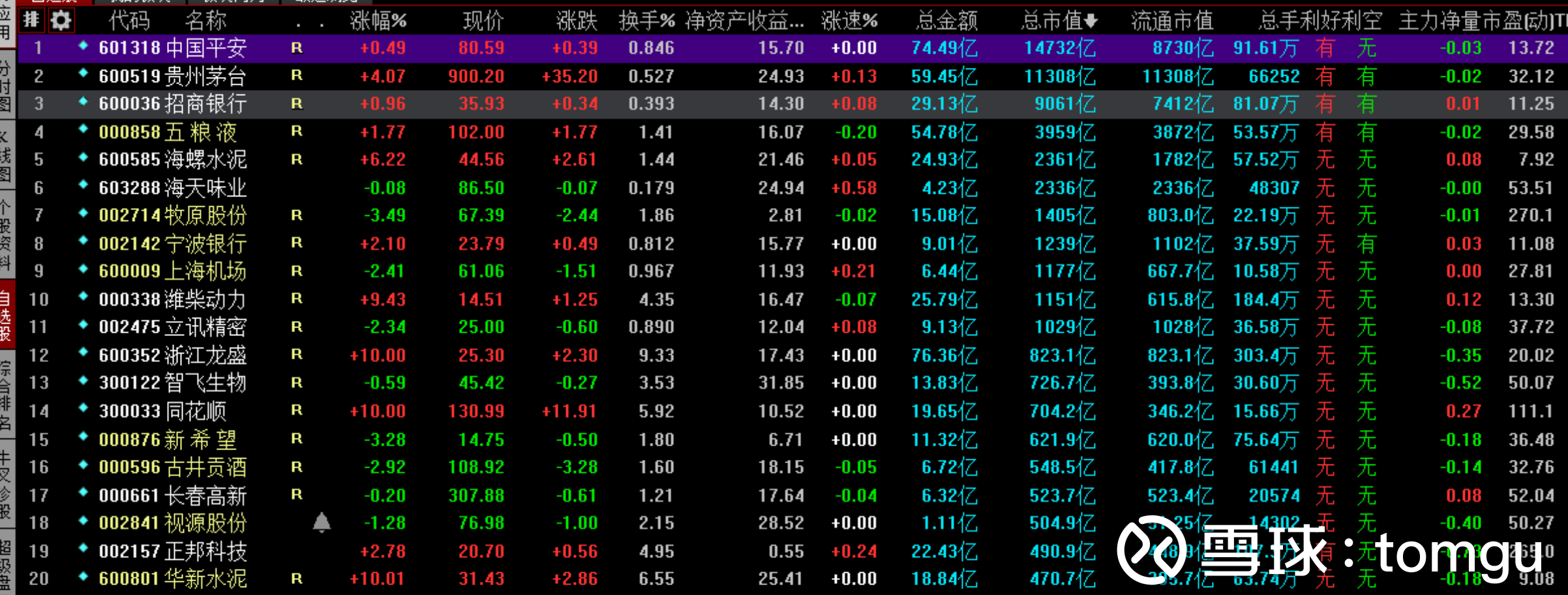Click the diamond marker beside 300033 同花顺
The height and width of the screenshot is (595, 1568).
coord(83,409)
